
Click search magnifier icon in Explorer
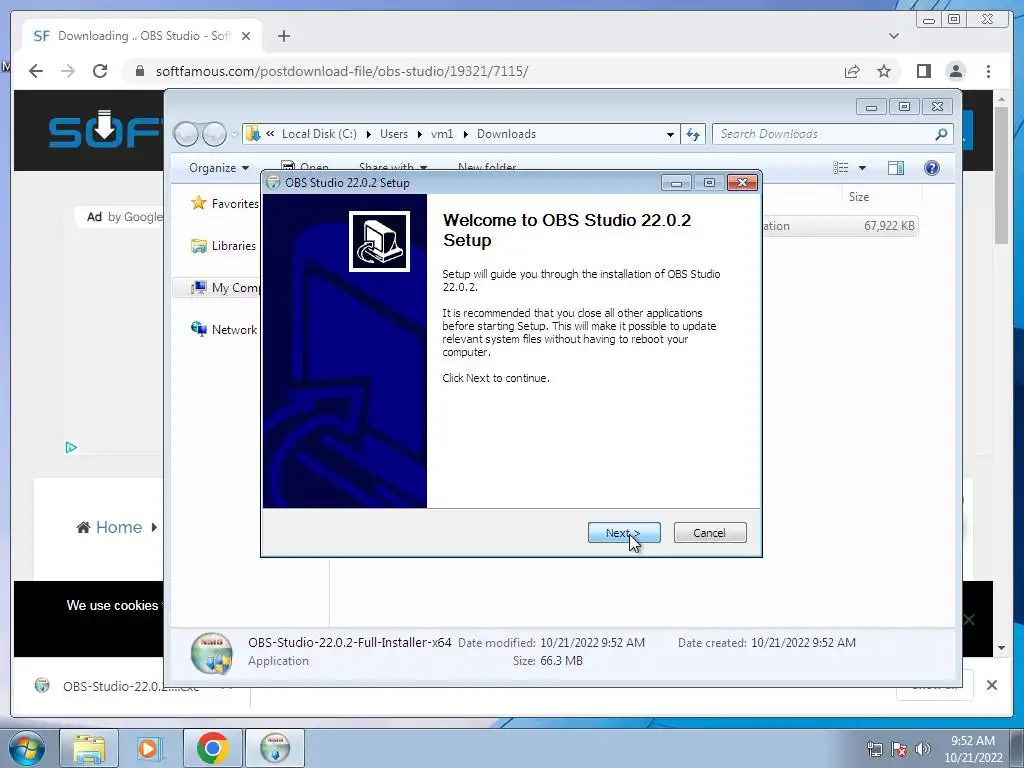[x=941, y=134]
